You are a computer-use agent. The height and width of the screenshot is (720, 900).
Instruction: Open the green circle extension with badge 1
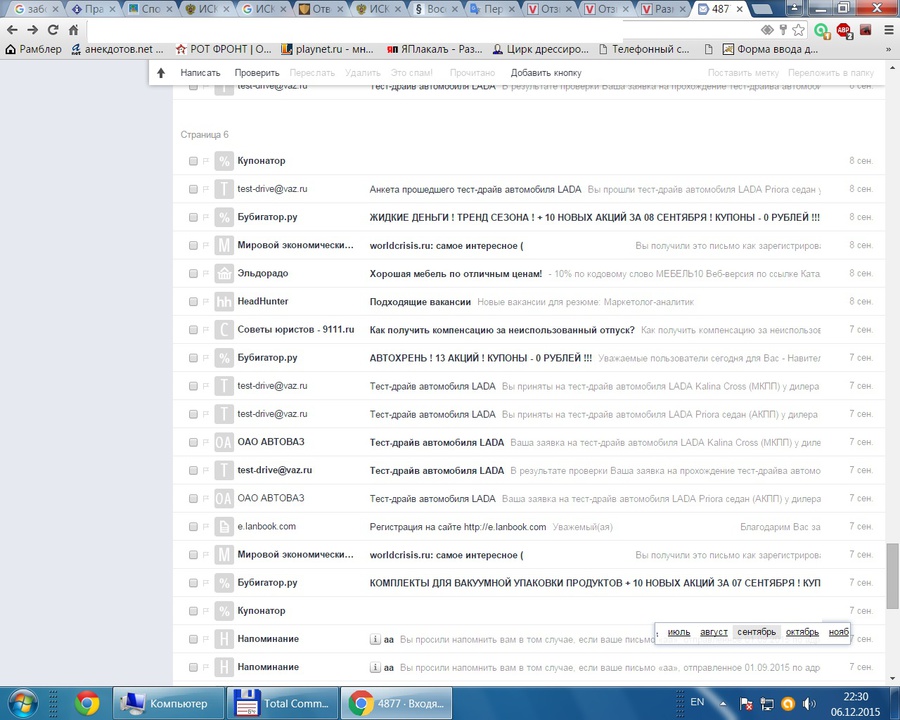[822, 31]
